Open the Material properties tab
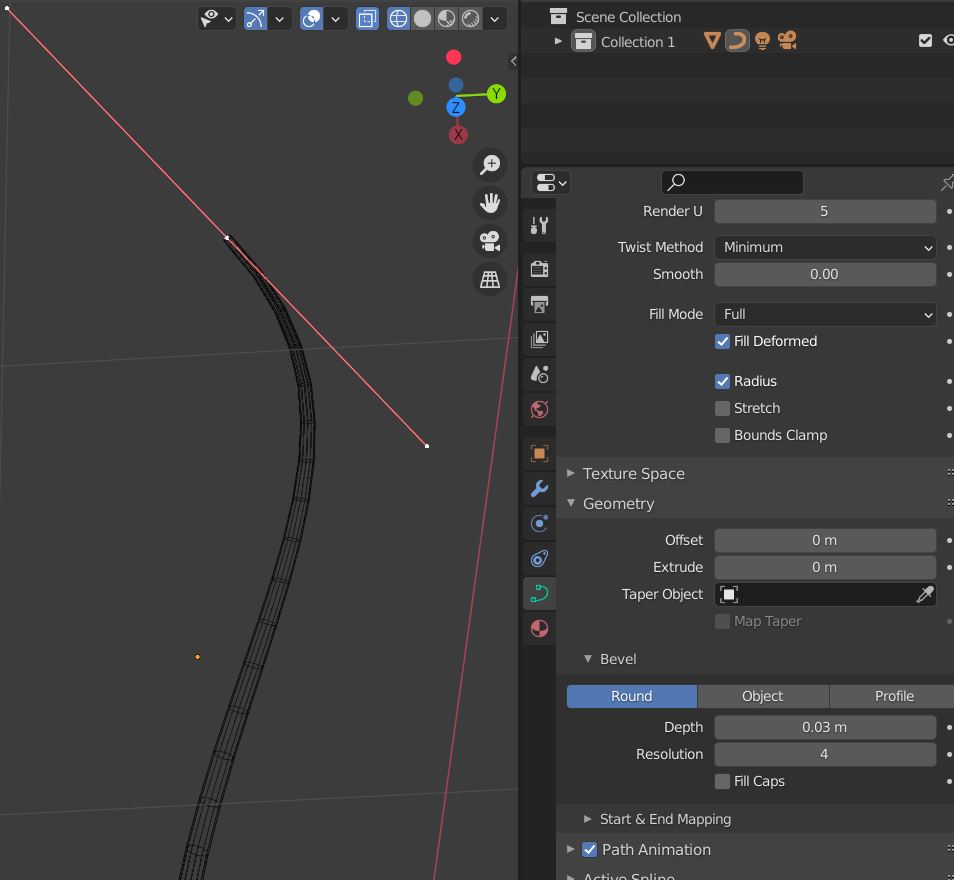 540,629
